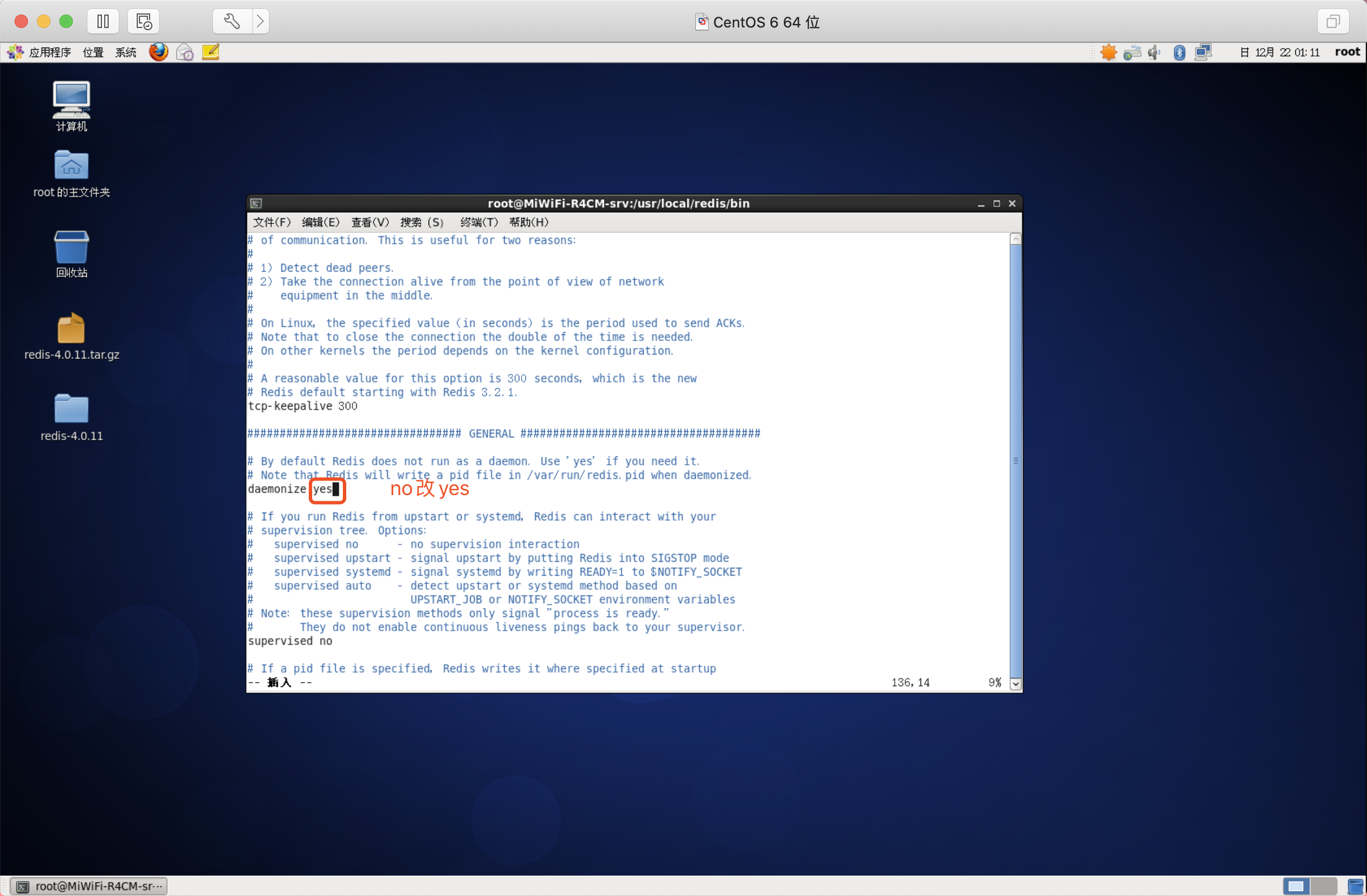
Task: Expand the arrow next to the wrench button
Action: coord(260,21)
